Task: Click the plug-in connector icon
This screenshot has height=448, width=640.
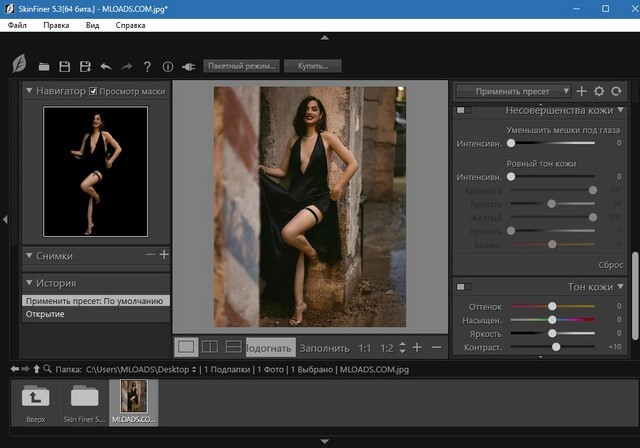Action: (x=188, y=67)
